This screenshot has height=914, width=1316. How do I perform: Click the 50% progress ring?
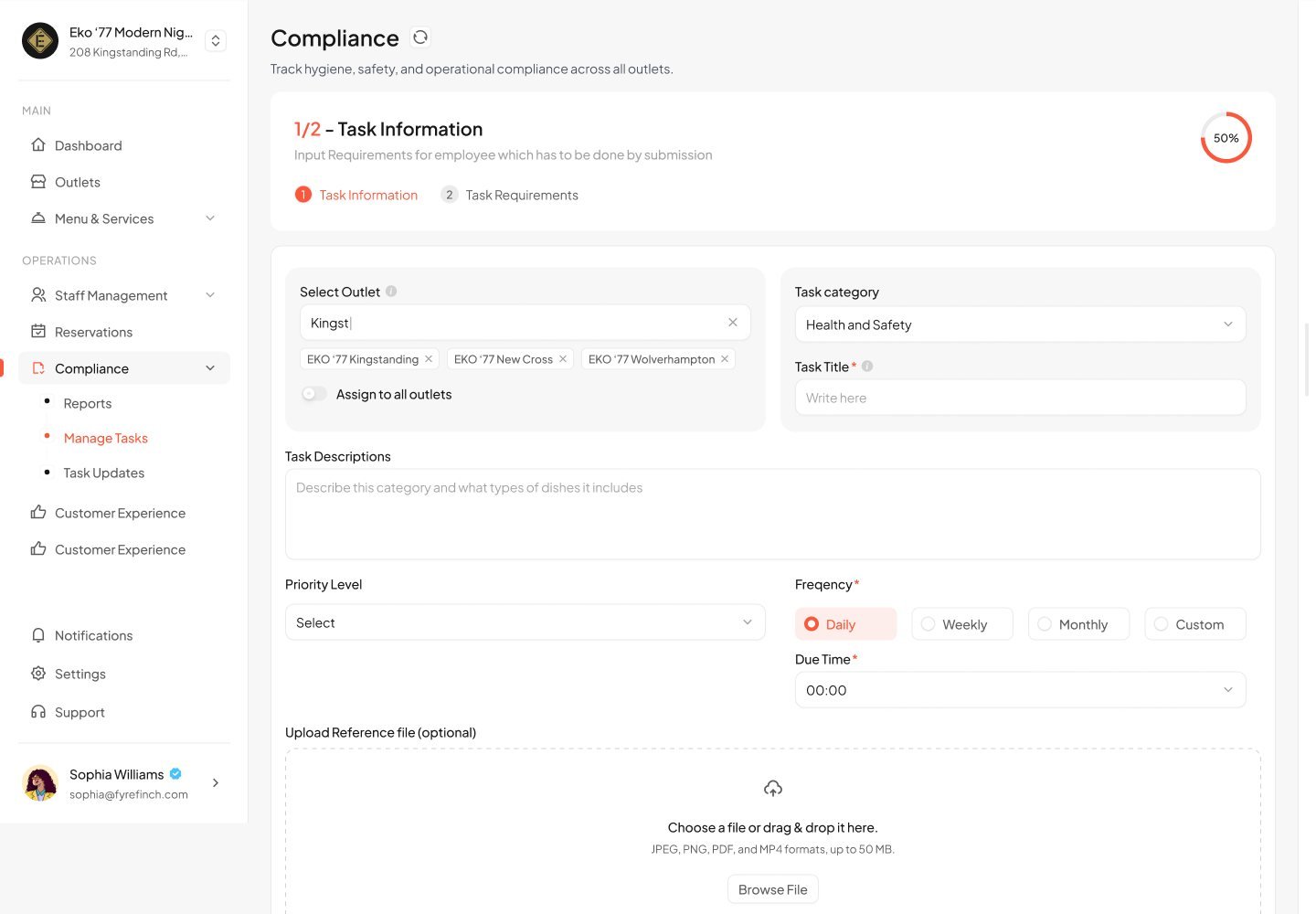[x=1226, y=138]
